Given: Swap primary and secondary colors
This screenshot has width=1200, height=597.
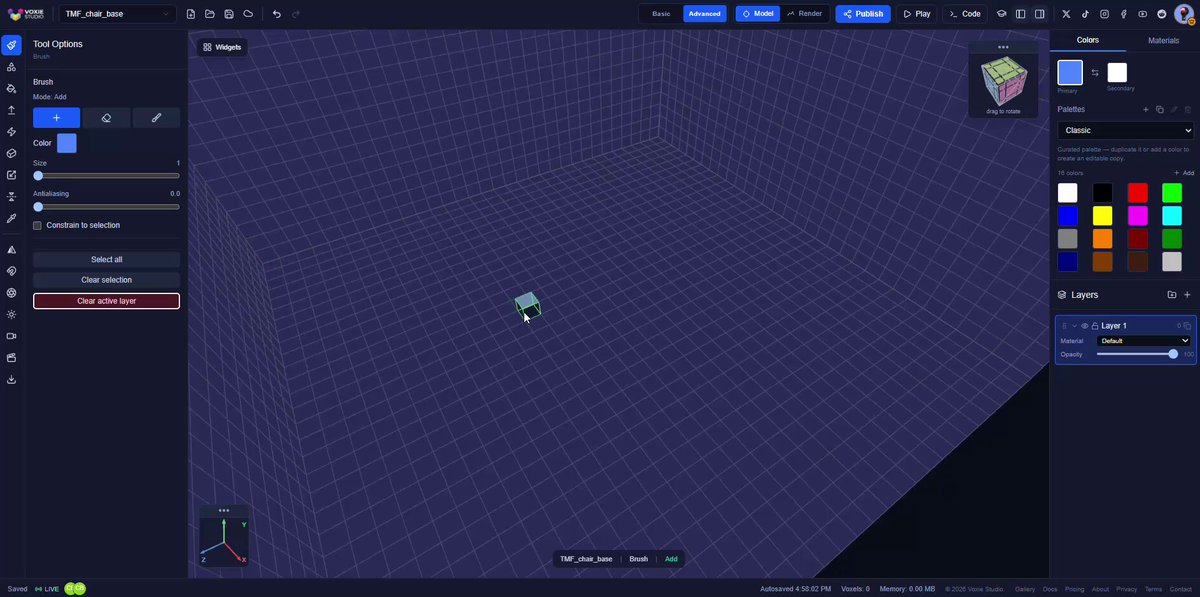Looking at the screenshot, I should 1095,72.
